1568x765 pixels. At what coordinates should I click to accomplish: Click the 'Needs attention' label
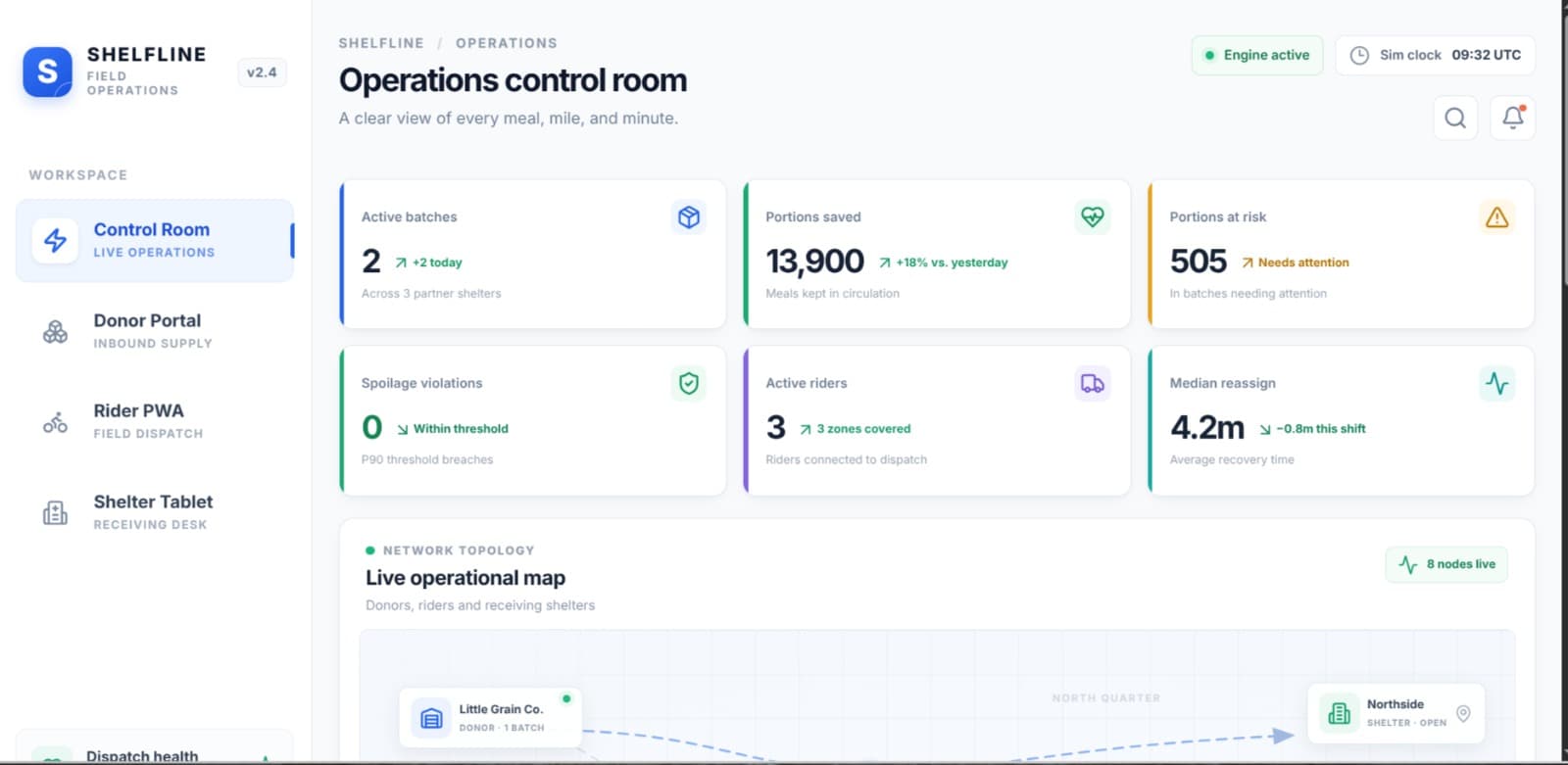point(1303,263)
